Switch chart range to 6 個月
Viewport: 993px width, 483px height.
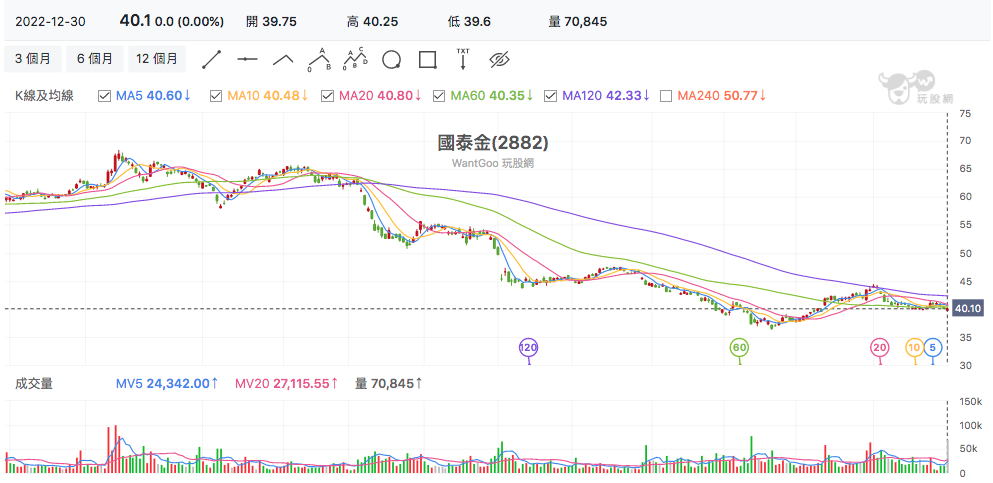pos(95,59)
